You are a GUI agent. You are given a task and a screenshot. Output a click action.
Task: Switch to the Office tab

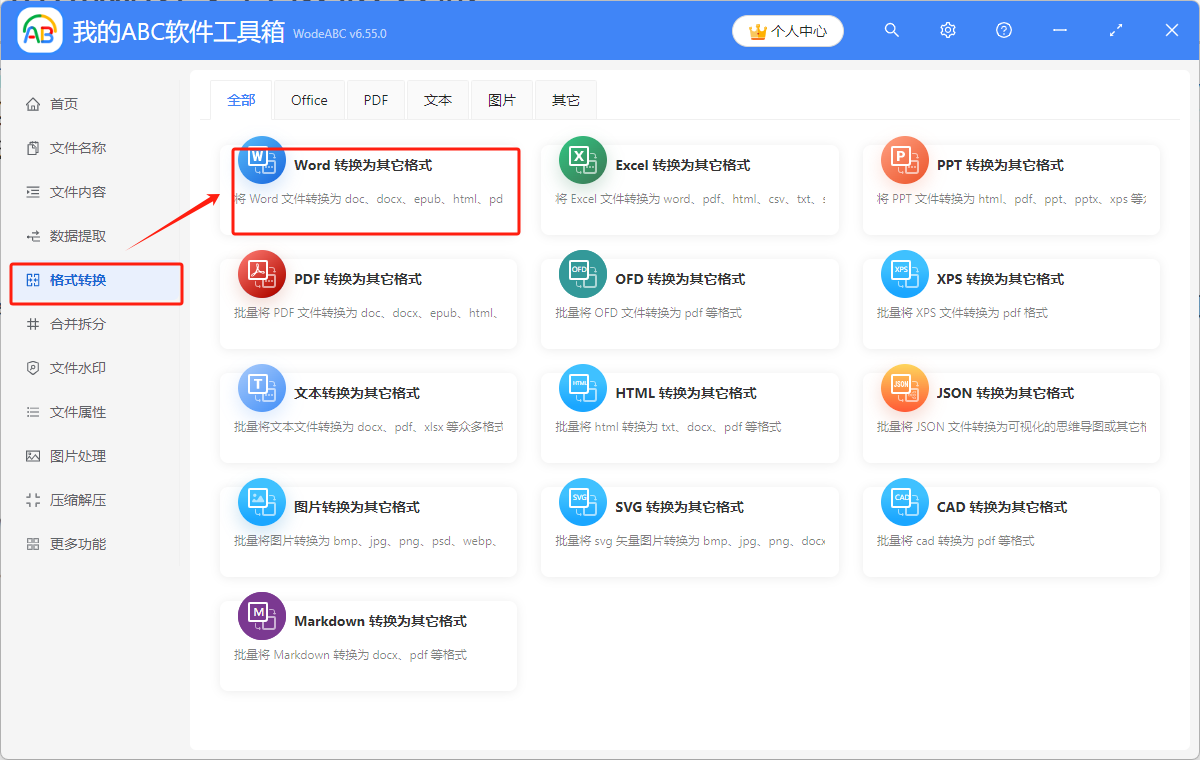(308, 99)
